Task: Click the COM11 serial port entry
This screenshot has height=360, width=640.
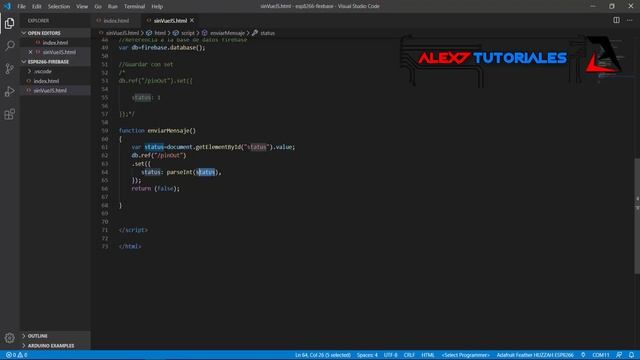Action: [600, 355]
